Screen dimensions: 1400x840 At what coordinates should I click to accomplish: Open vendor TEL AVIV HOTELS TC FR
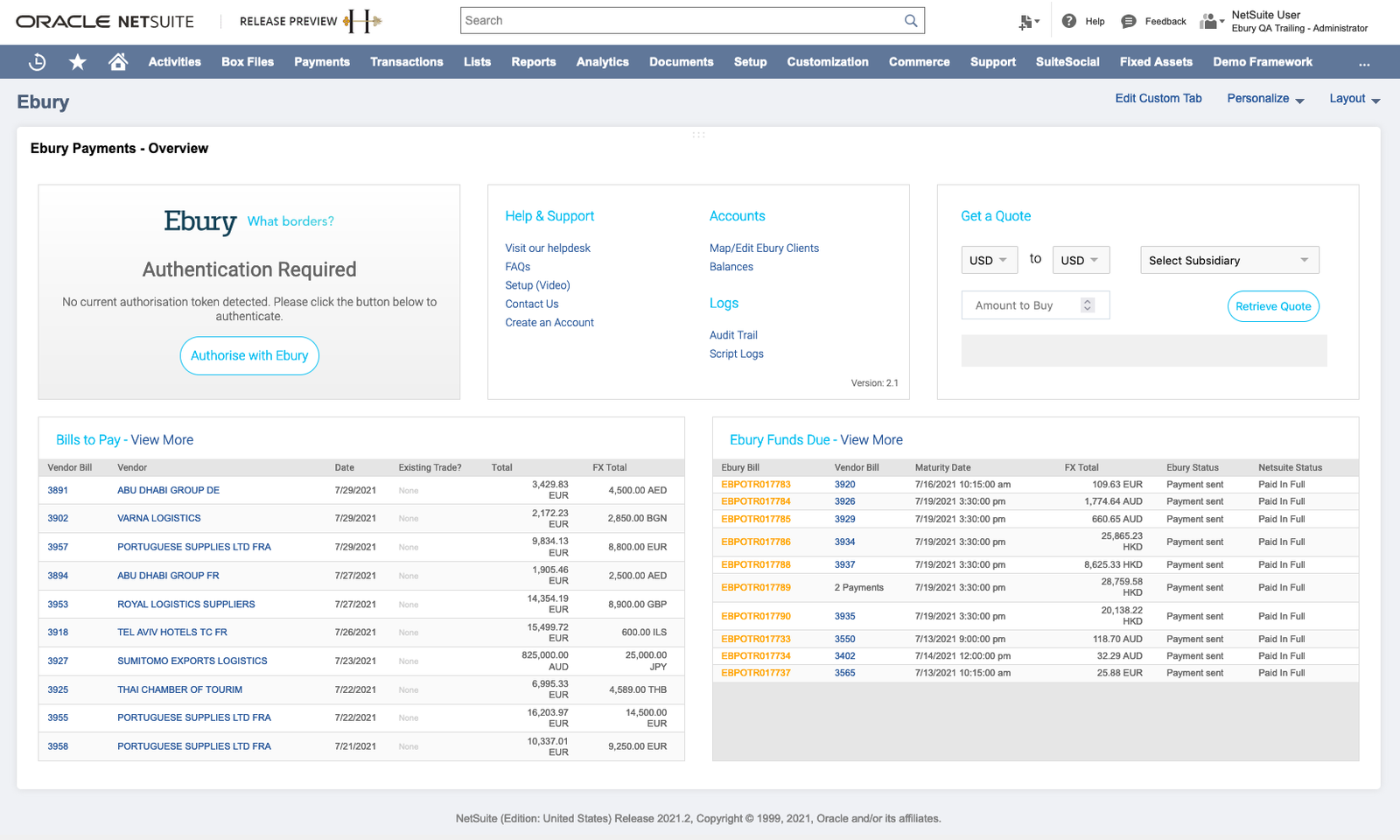172,632
